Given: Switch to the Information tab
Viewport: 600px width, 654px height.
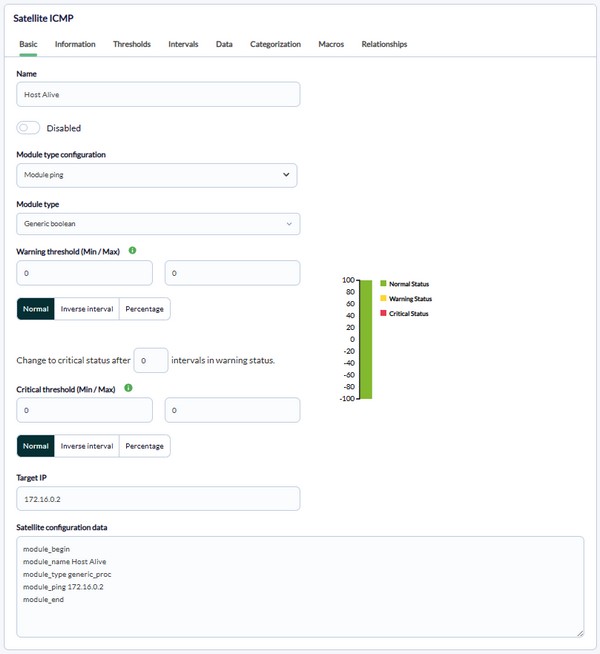Looking at the screenshot, I should 75,44.
